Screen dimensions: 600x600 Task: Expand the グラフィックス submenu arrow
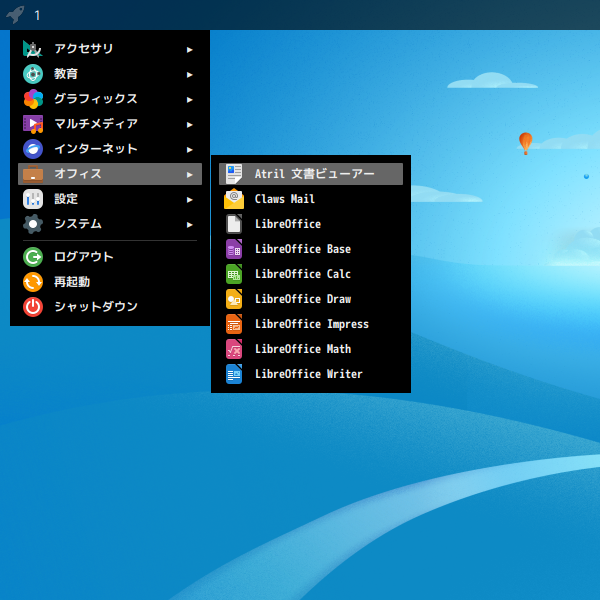pos(189,99)
